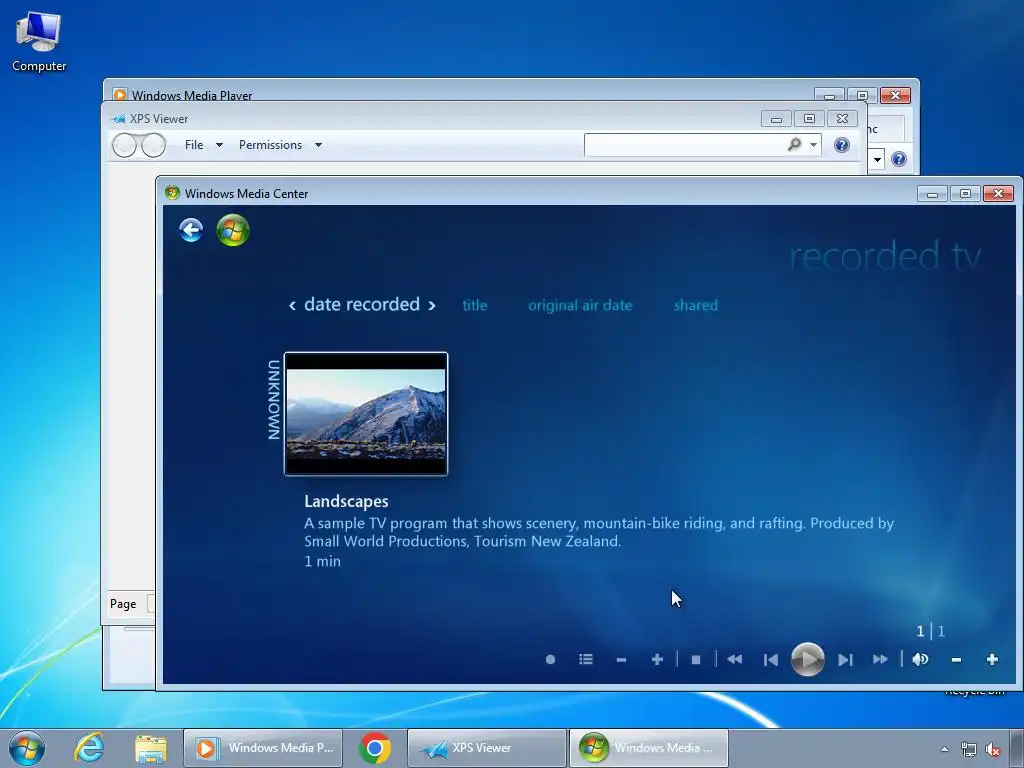This screenshot has width=1024, height=768.
Task: Switch to Windows Media Player taskbar button
Action: click(x=263, y=748)
